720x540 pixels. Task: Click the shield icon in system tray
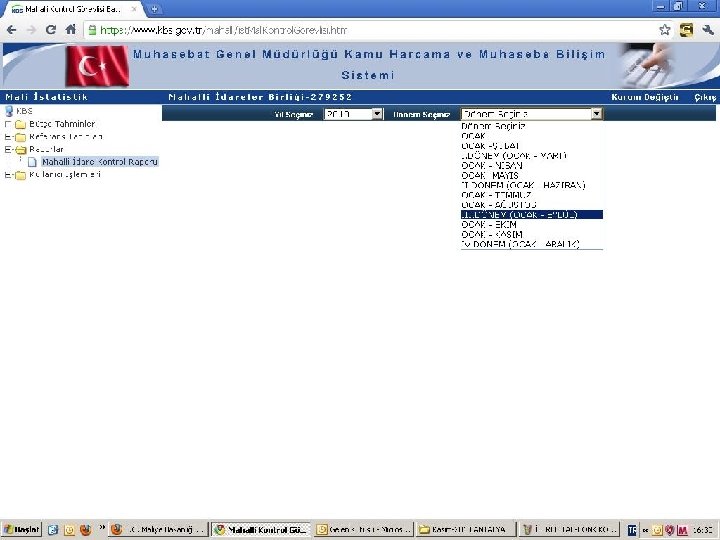point(670,530)
